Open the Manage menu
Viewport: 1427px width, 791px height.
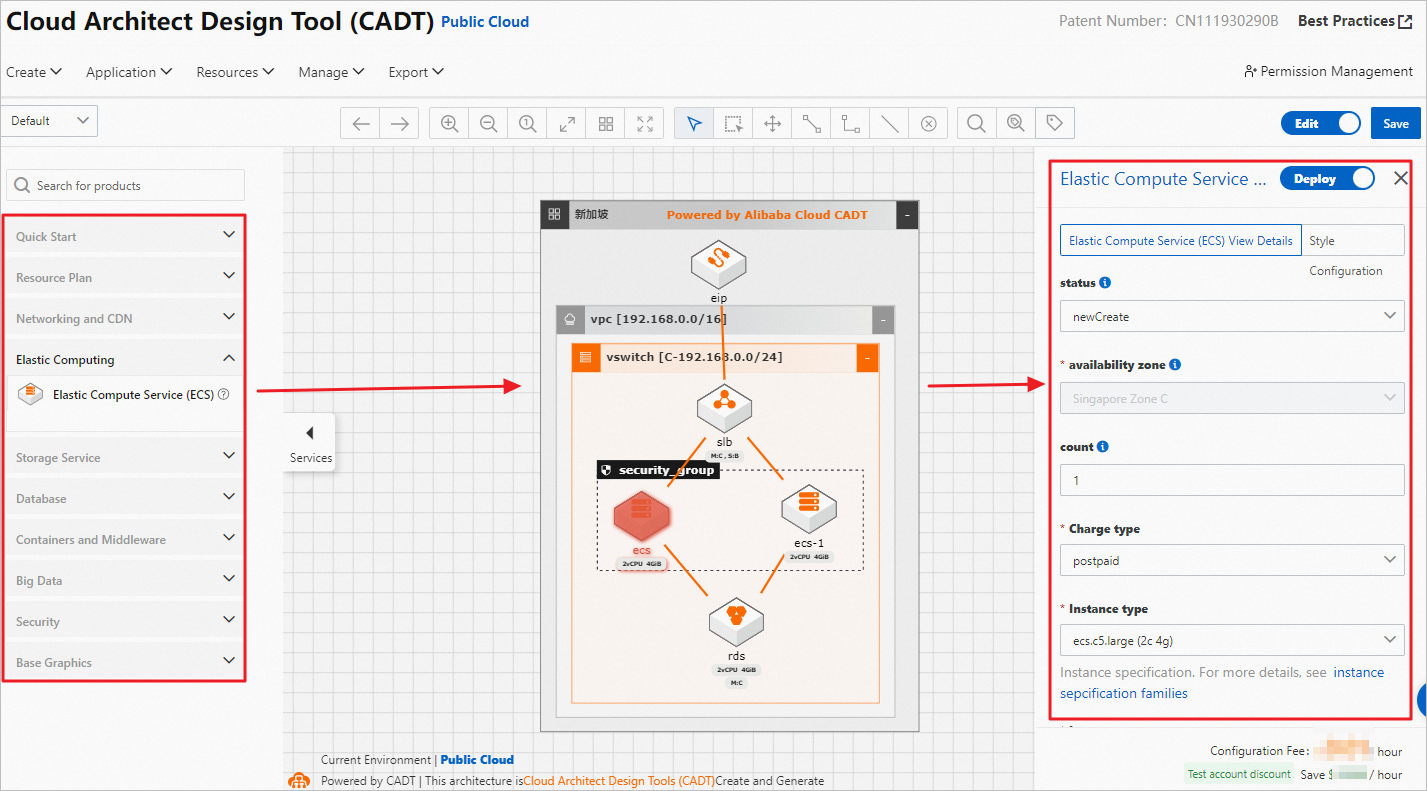point(331,72)
